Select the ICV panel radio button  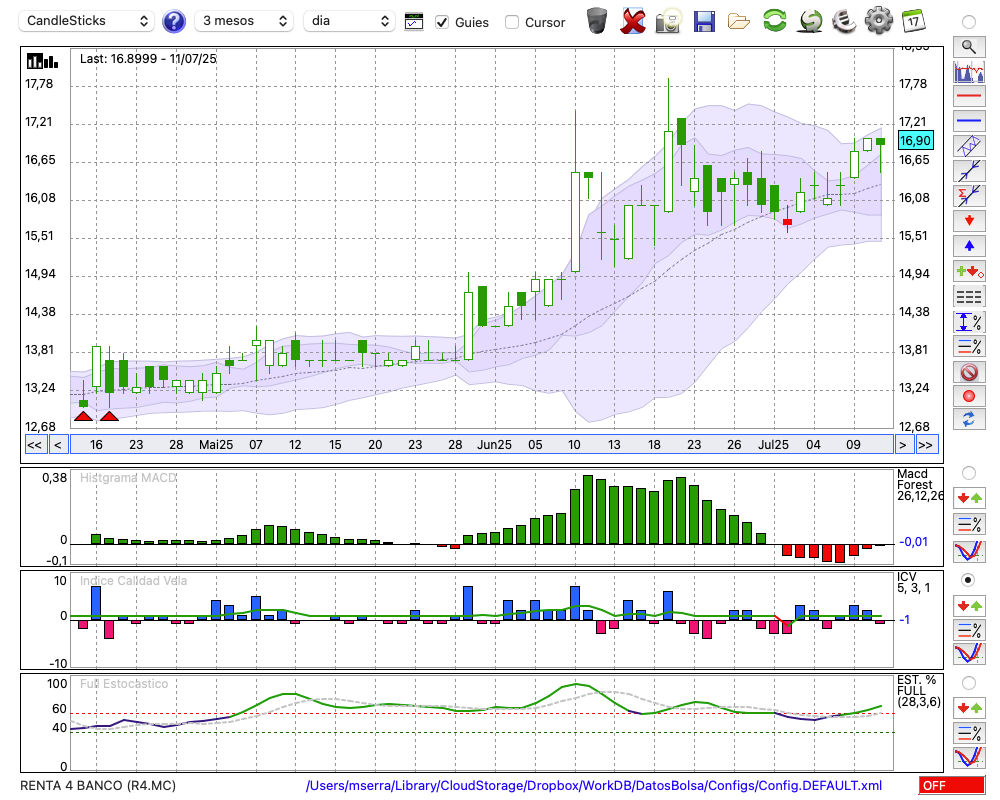click(969, 580)
